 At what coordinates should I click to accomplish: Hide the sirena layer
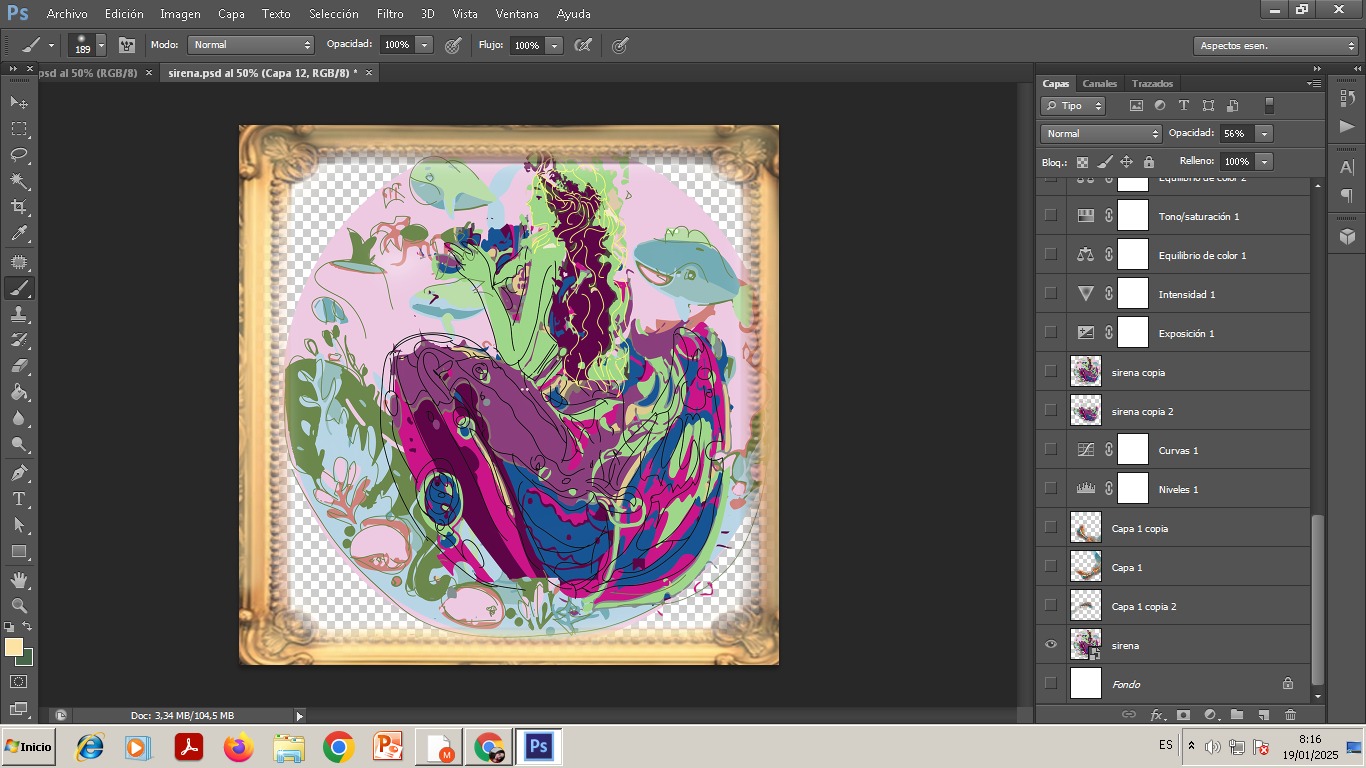pos(1050,645)
